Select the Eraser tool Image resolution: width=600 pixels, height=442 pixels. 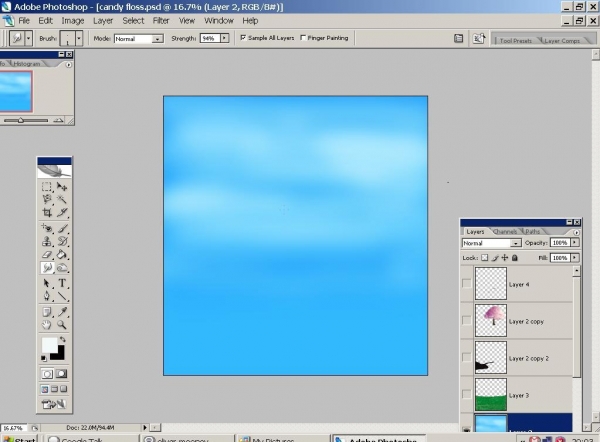[x=47, y=254]
